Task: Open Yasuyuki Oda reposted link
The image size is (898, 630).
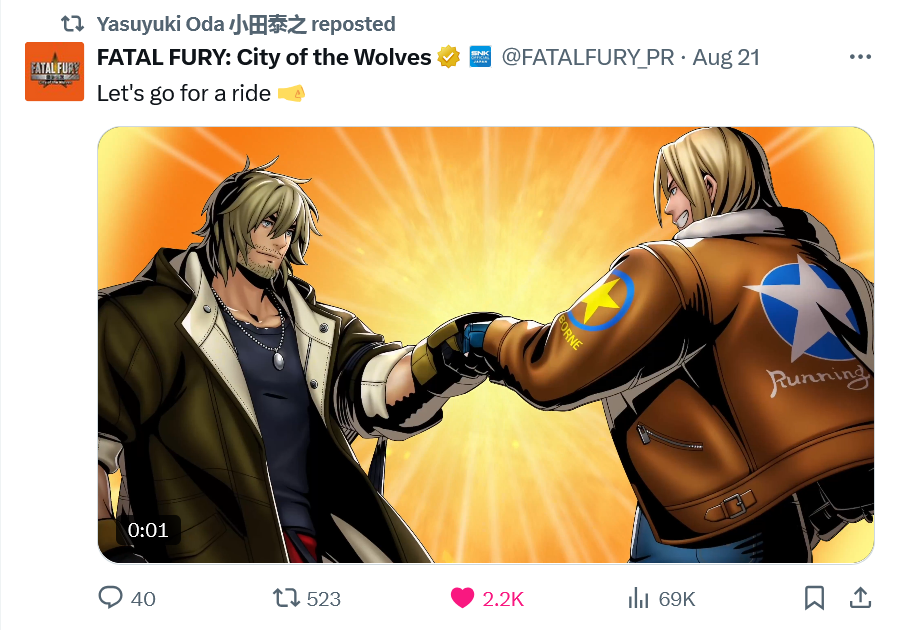Action: pyautogui.click(x=246, y=24)
